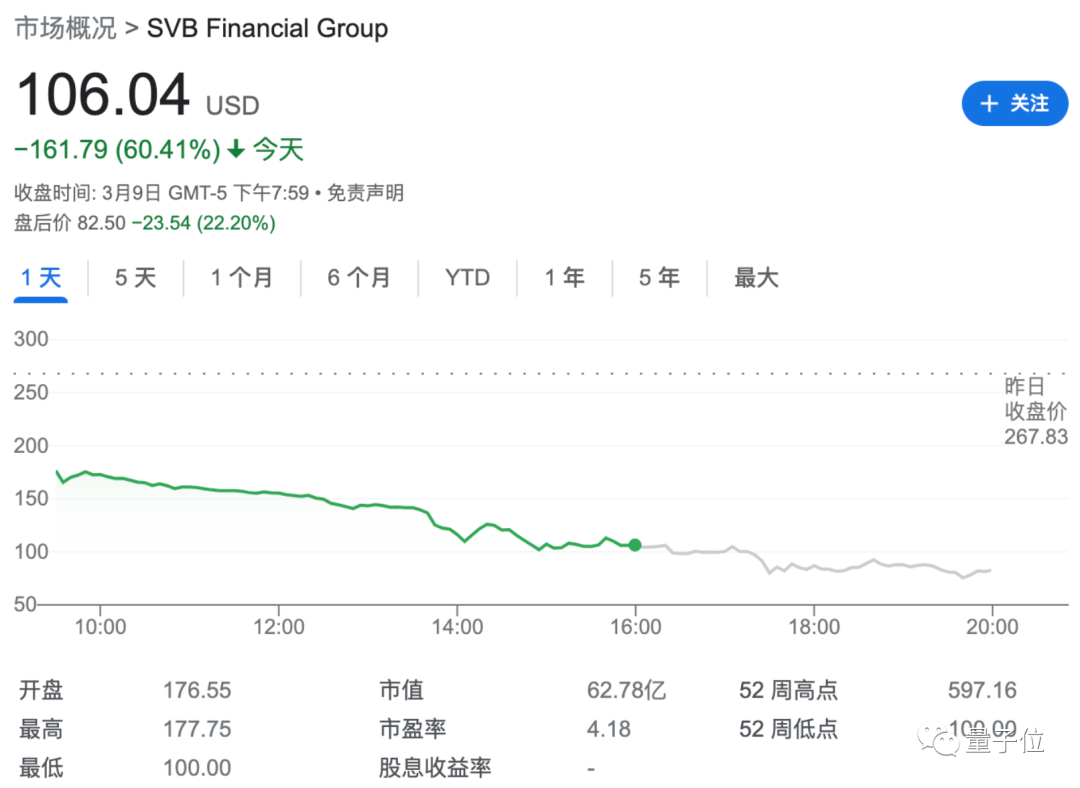Click the 106.04 price figure
1080x788 pixels.
[x=102, y=96]
